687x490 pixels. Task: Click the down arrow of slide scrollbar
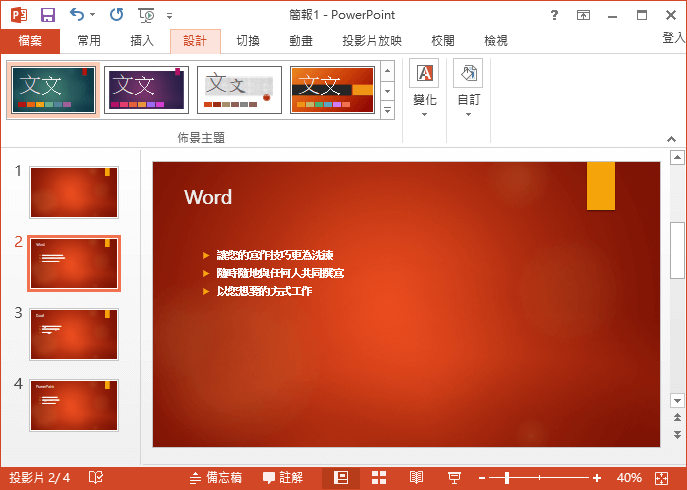click(677, 400)
